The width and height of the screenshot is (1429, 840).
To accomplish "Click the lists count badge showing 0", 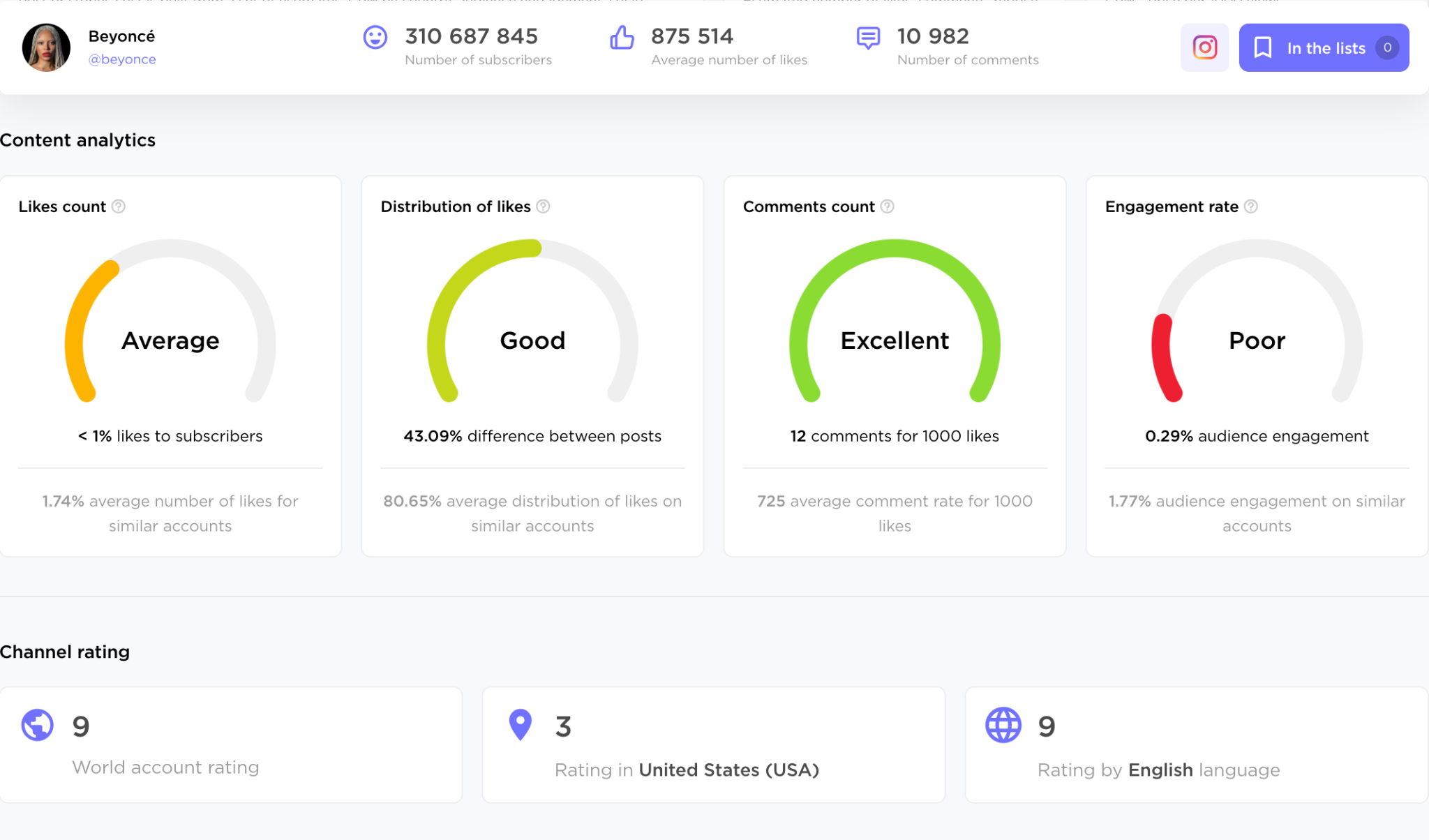I will pyautogui.click(x=1387, y=47).
